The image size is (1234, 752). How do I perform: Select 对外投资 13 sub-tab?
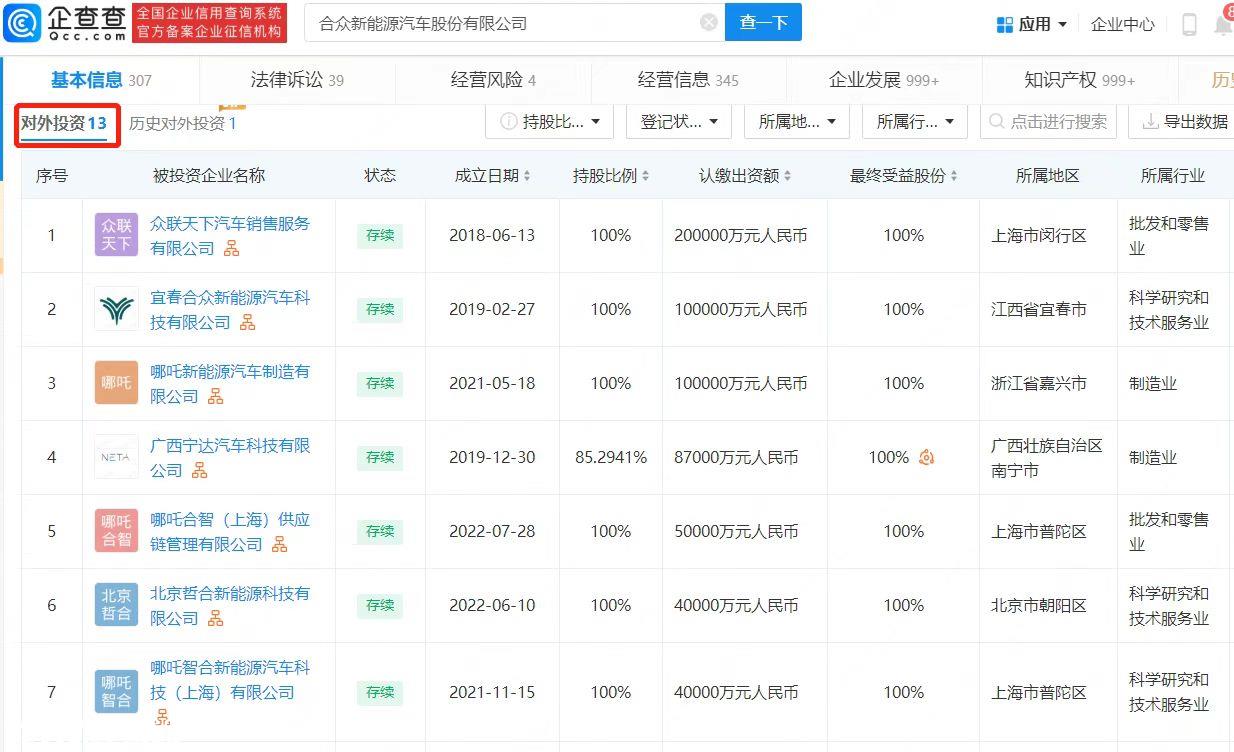click(x=64, y=123)
